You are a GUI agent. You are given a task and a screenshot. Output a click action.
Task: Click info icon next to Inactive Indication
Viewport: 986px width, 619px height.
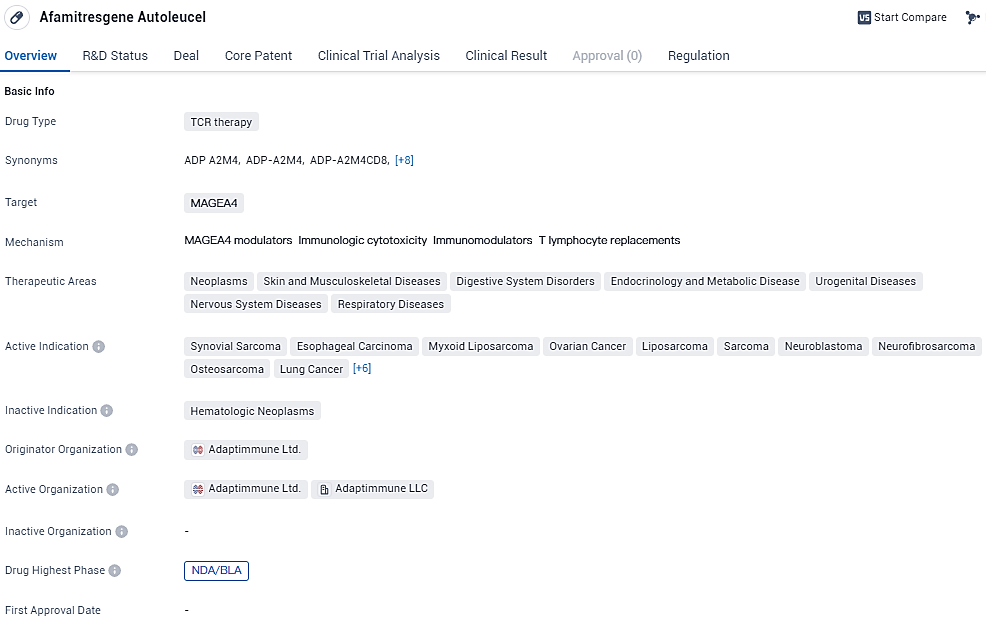coord(107,411)
